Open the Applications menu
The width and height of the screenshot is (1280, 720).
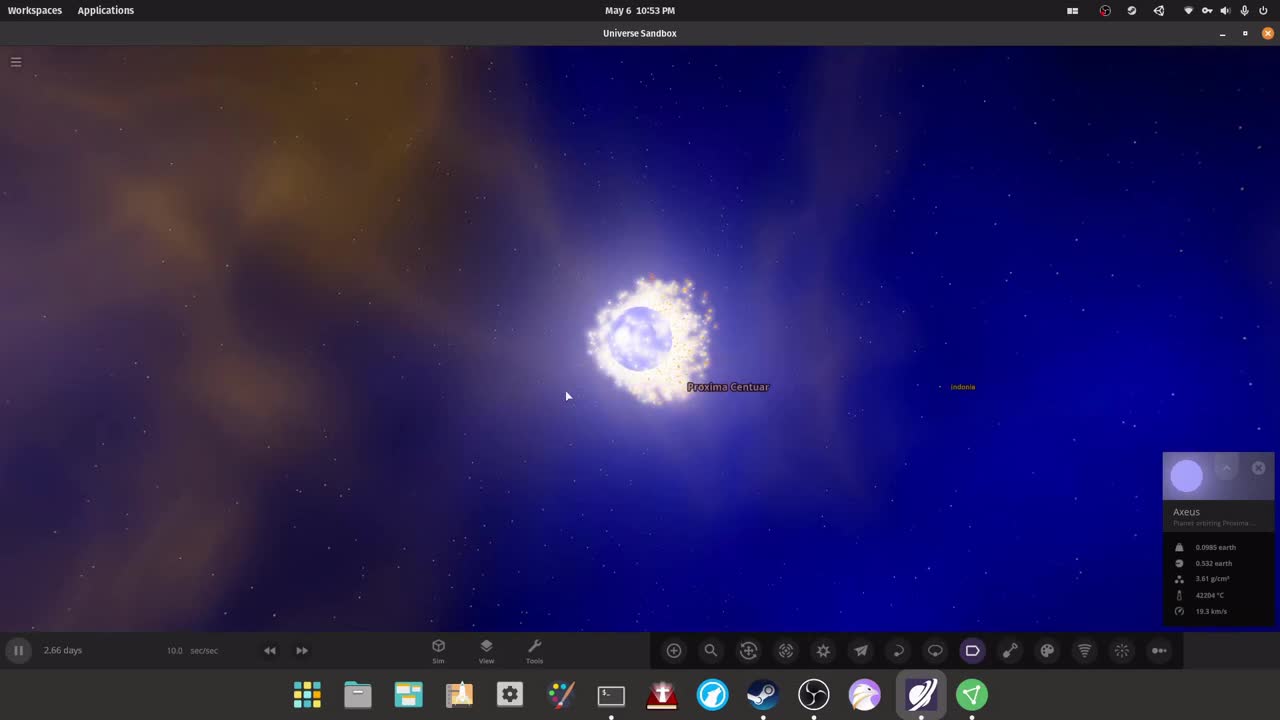(105, 10)
